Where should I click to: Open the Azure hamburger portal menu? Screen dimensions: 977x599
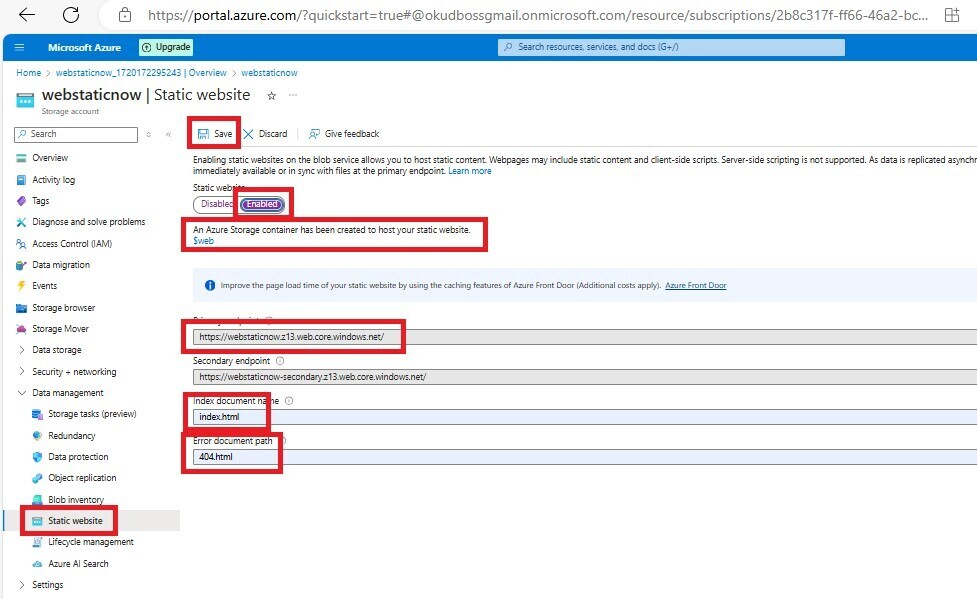click(19, 47)
